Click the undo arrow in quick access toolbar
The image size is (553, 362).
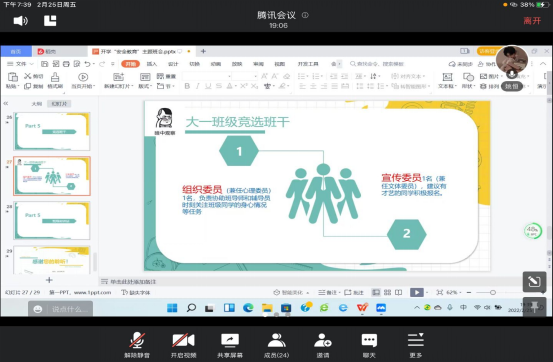click(x=87, y=64)
